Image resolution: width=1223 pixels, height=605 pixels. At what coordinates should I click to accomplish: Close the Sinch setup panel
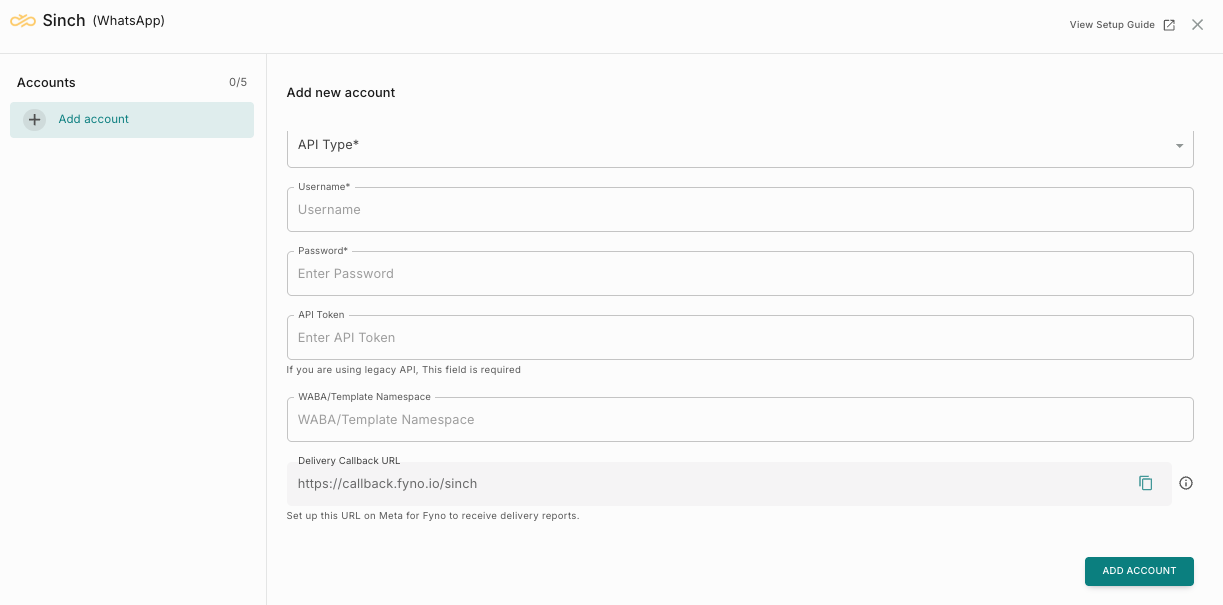(1197, 25)
